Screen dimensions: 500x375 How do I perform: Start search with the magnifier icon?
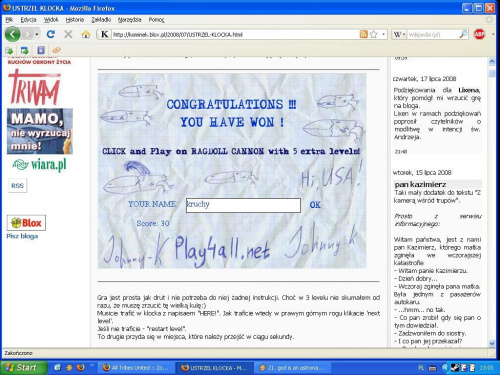coord(463,34)
